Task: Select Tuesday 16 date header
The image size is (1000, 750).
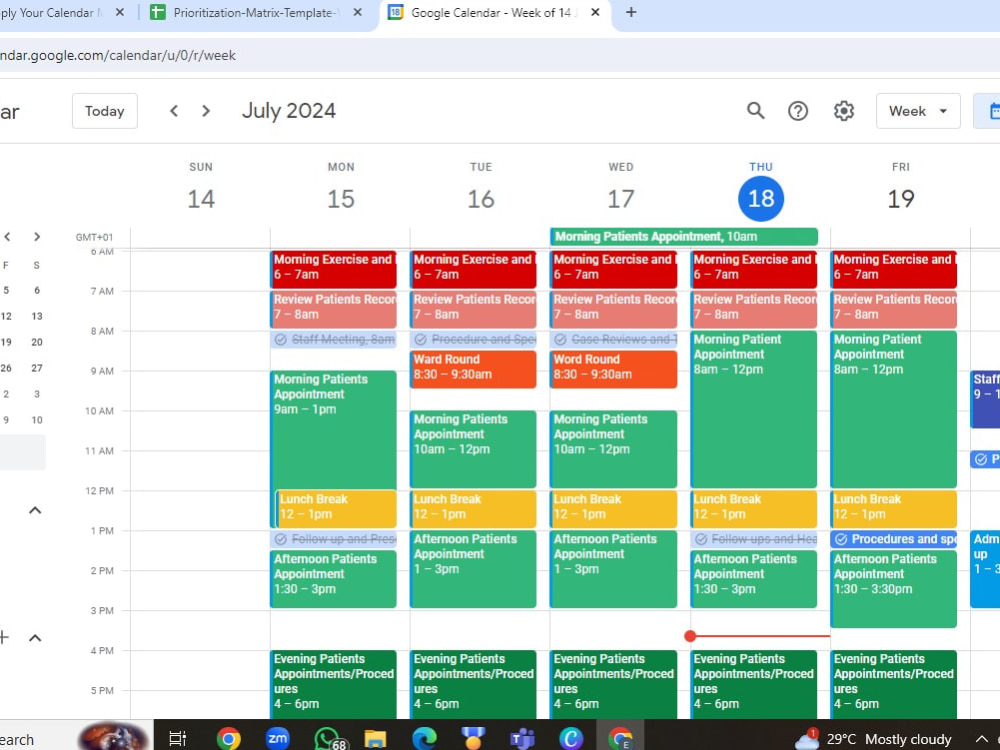Action: click(x=481, y=199)
